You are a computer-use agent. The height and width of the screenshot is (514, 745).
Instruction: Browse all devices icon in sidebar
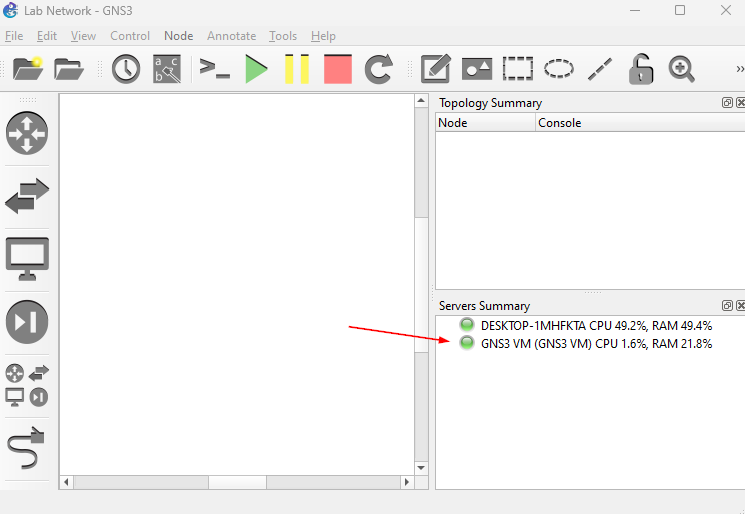pos(27,385)
